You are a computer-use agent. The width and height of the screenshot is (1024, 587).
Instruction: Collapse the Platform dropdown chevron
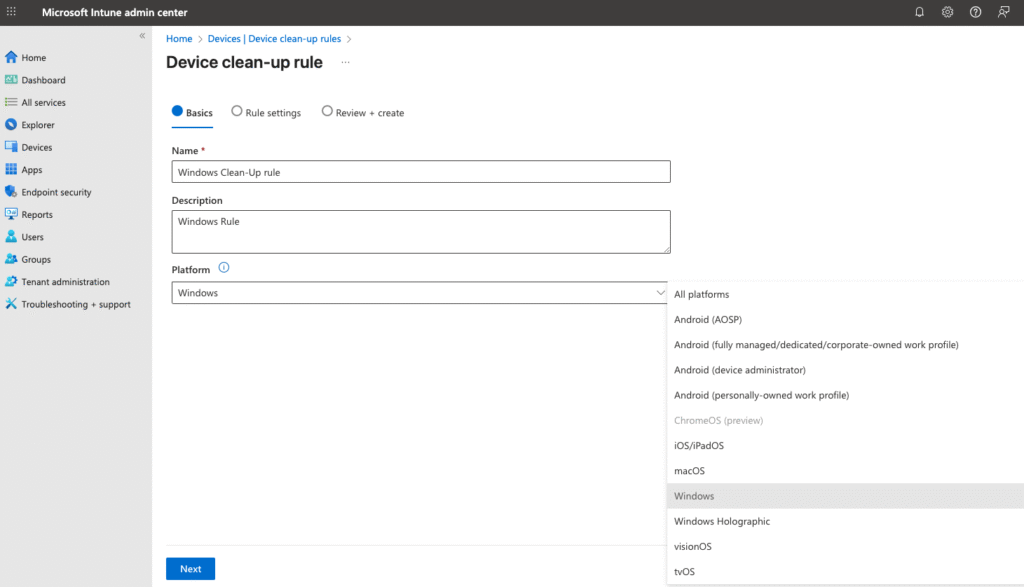click(659, 293)
